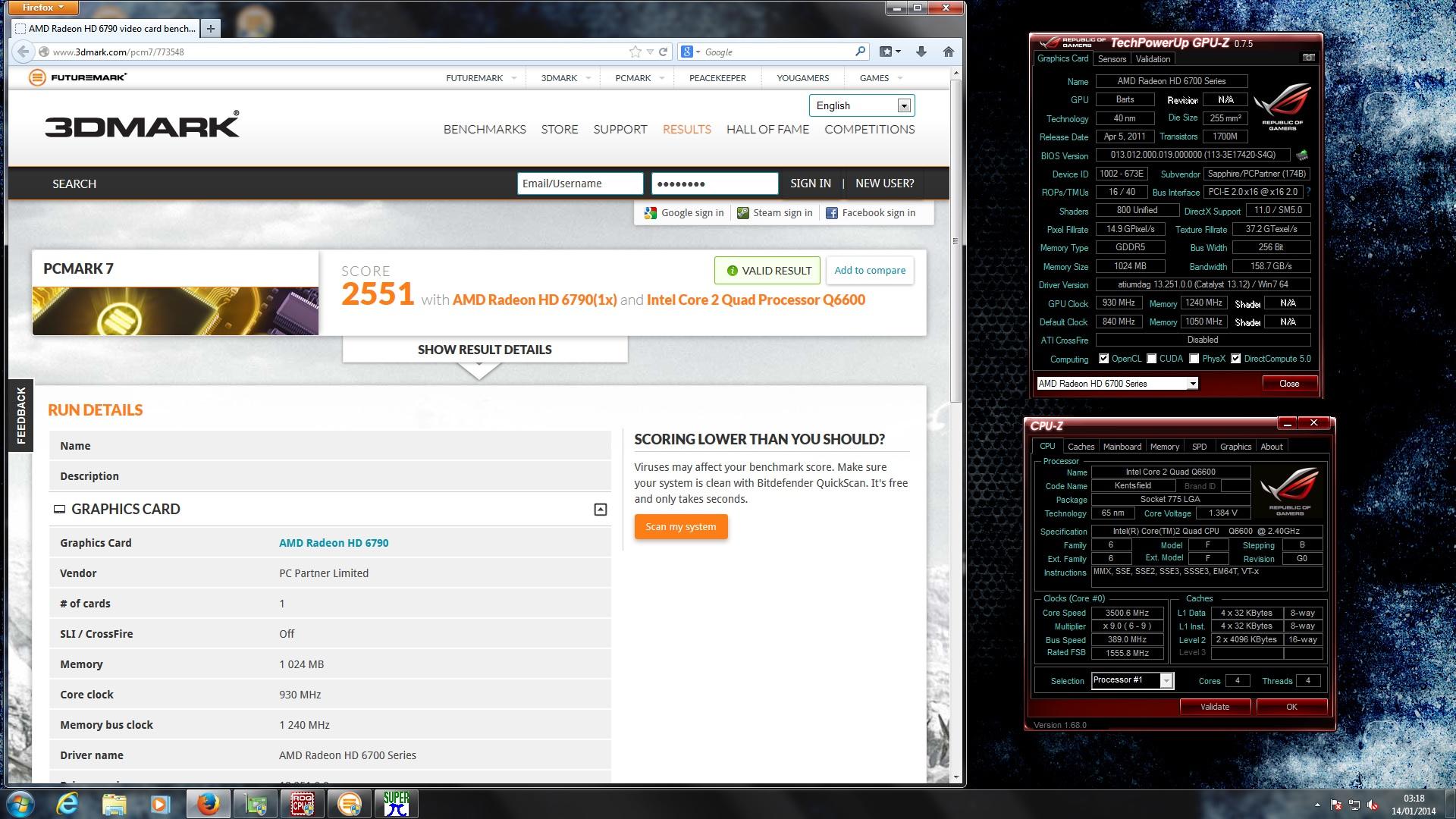Viewport: 1456px width, 819px height.
Task: Open the Action Center flag icon
Action: click(x=1337, y=805)
